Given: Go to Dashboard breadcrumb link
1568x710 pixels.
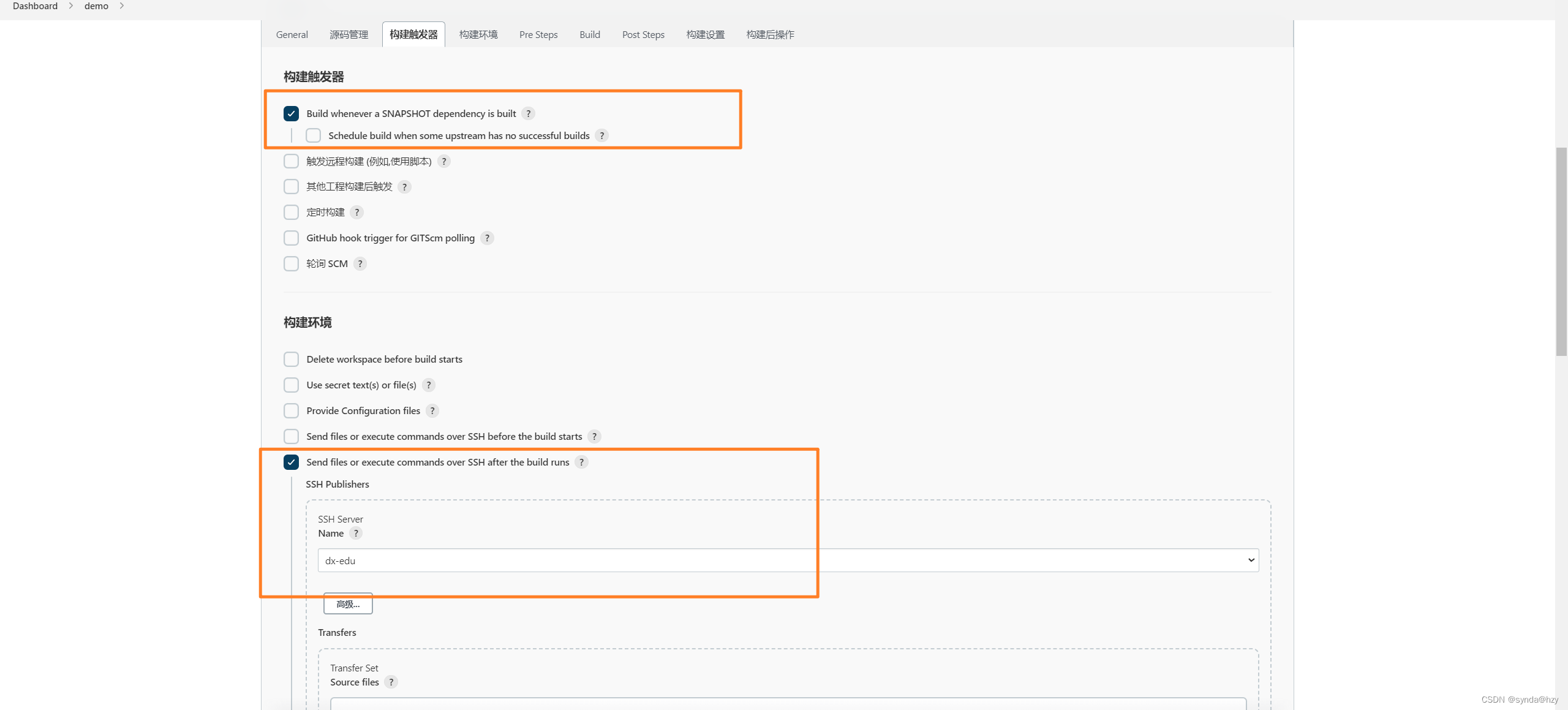Looking at the screenshot, I should coord(35,6).
